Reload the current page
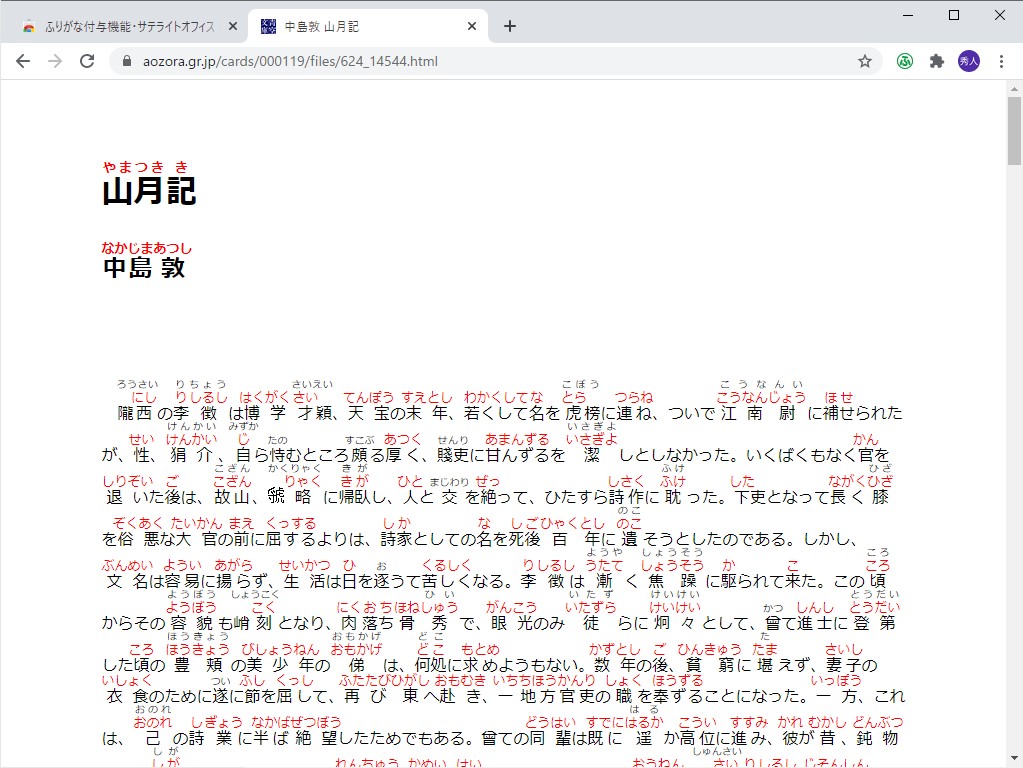Screen dimensions: 1023x768 point(87,60)
